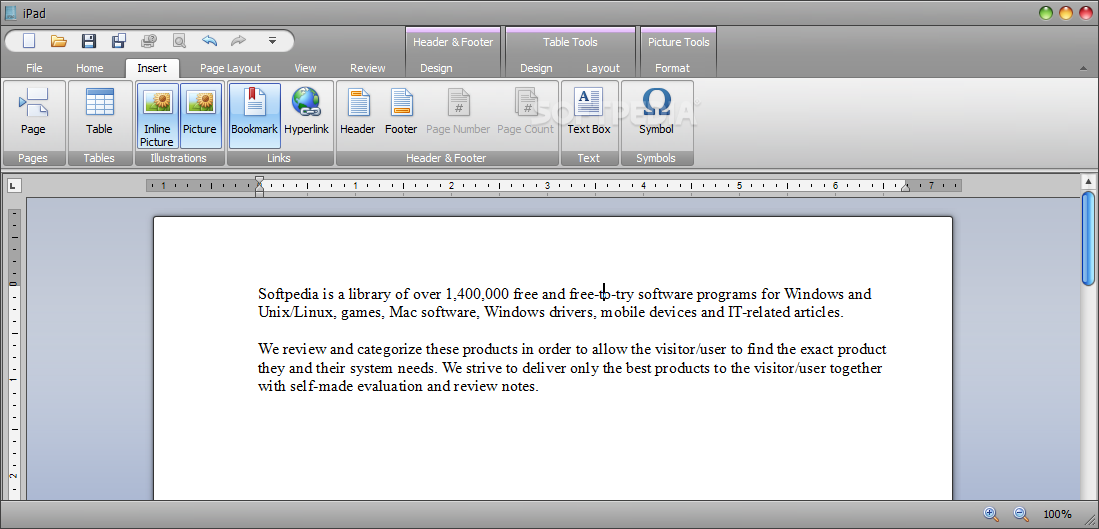
Task: Select the Insert tab
Action: pyautogui.click(x=152, y=68)
